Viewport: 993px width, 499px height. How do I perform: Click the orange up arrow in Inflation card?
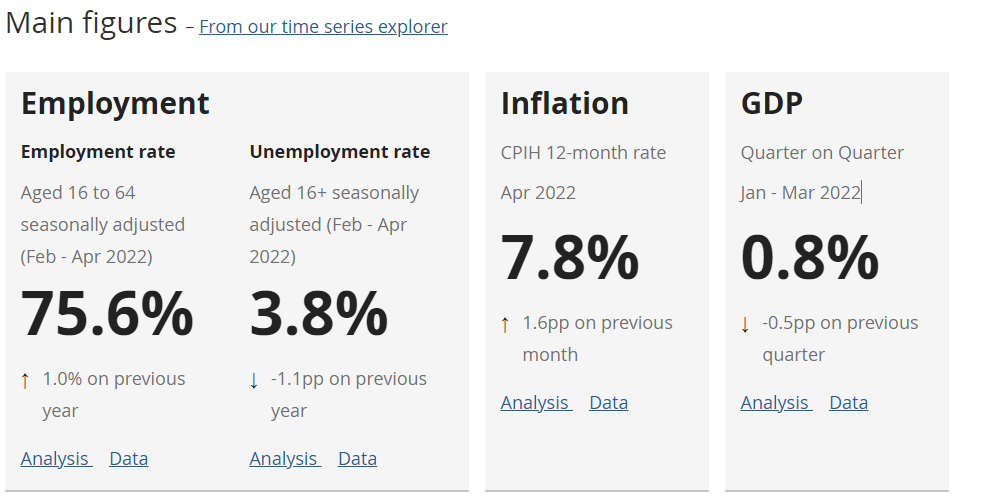tap(505, 324)
